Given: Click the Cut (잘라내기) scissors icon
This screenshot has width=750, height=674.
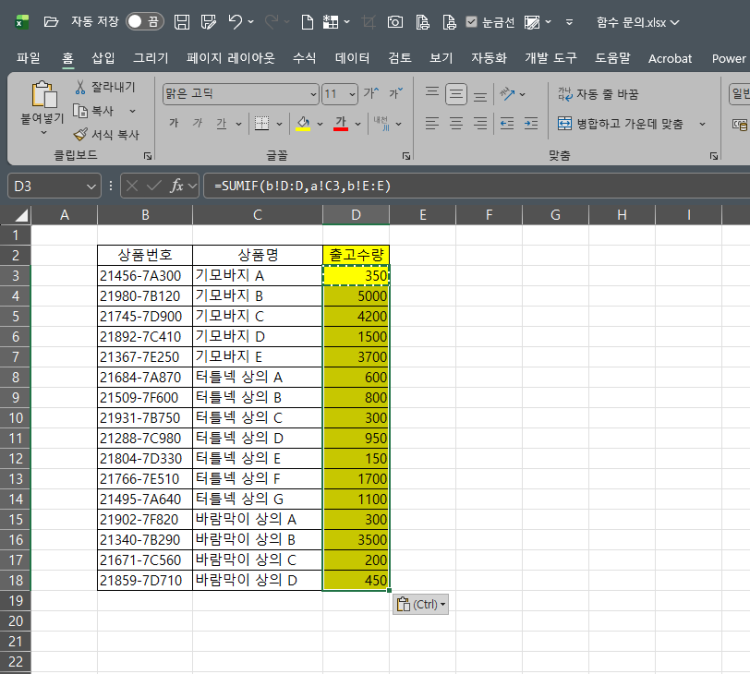Looking at the screenshot, I should pos(81,87).
